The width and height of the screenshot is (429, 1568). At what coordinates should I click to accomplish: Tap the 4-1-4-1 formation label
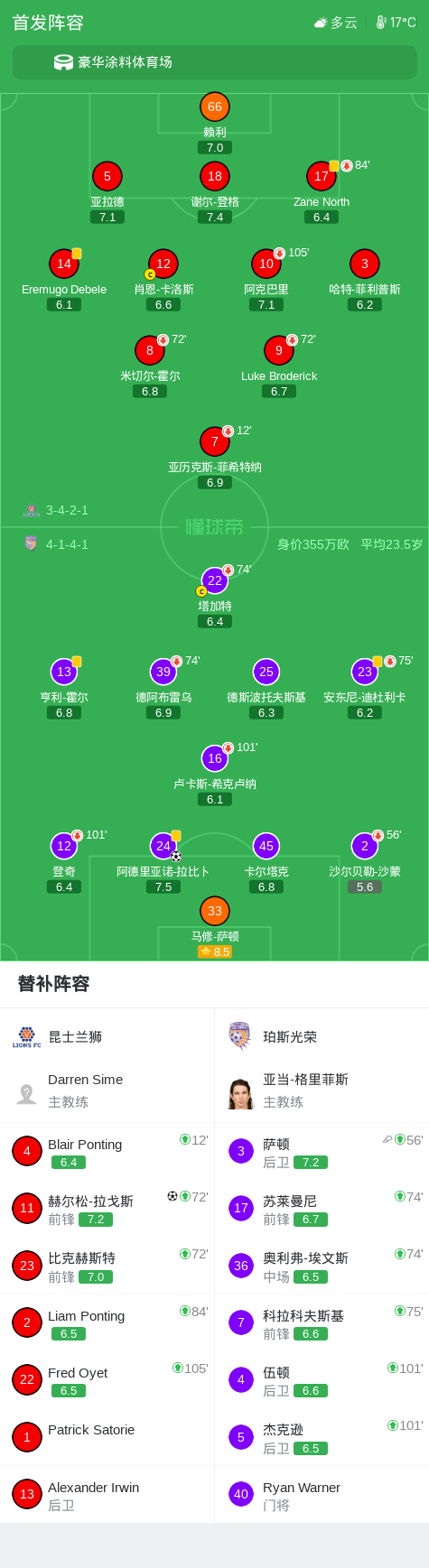coord(67,544)
